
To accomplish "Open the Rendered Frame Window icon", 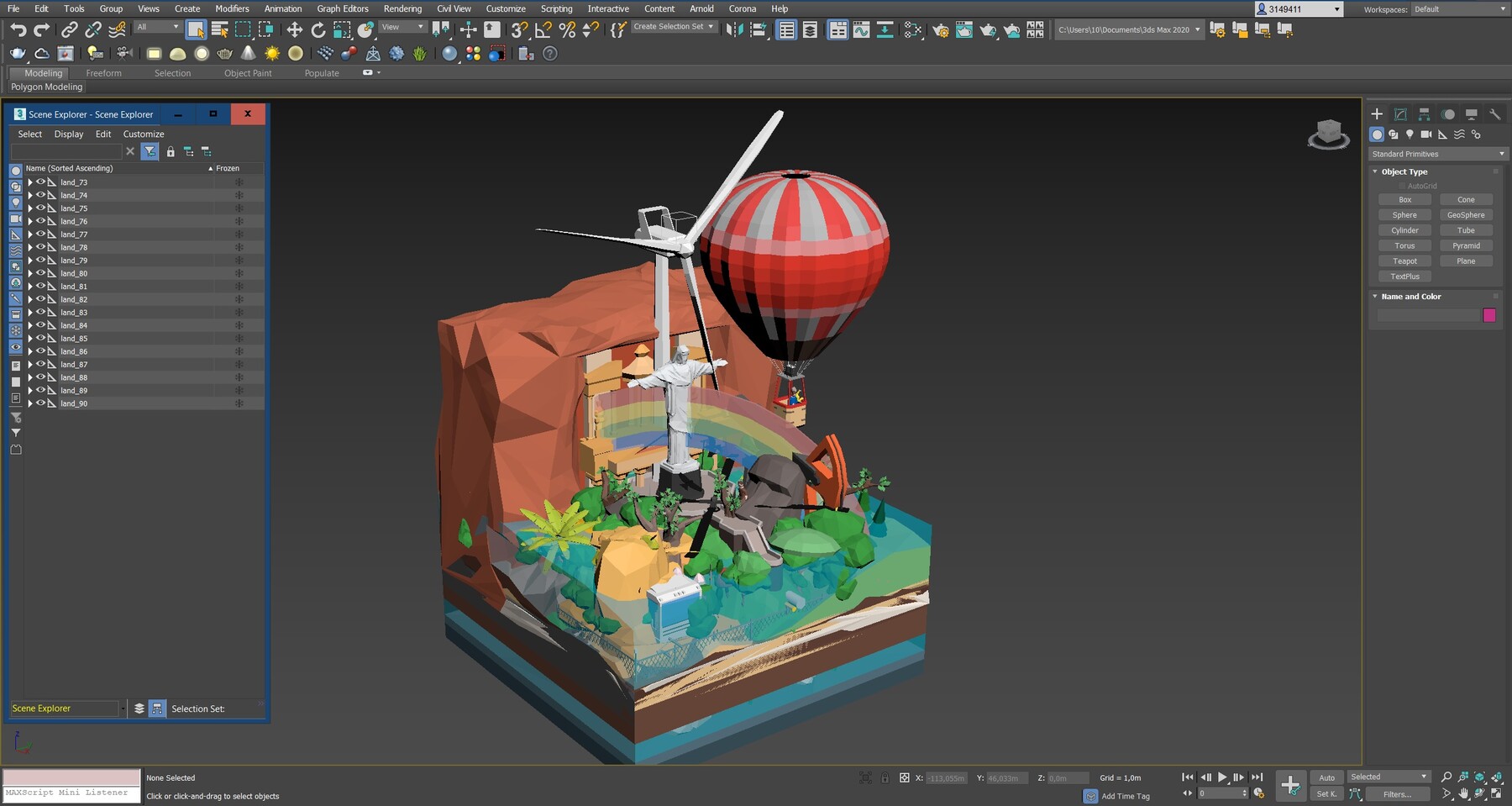I will click(x=964, y=30).
